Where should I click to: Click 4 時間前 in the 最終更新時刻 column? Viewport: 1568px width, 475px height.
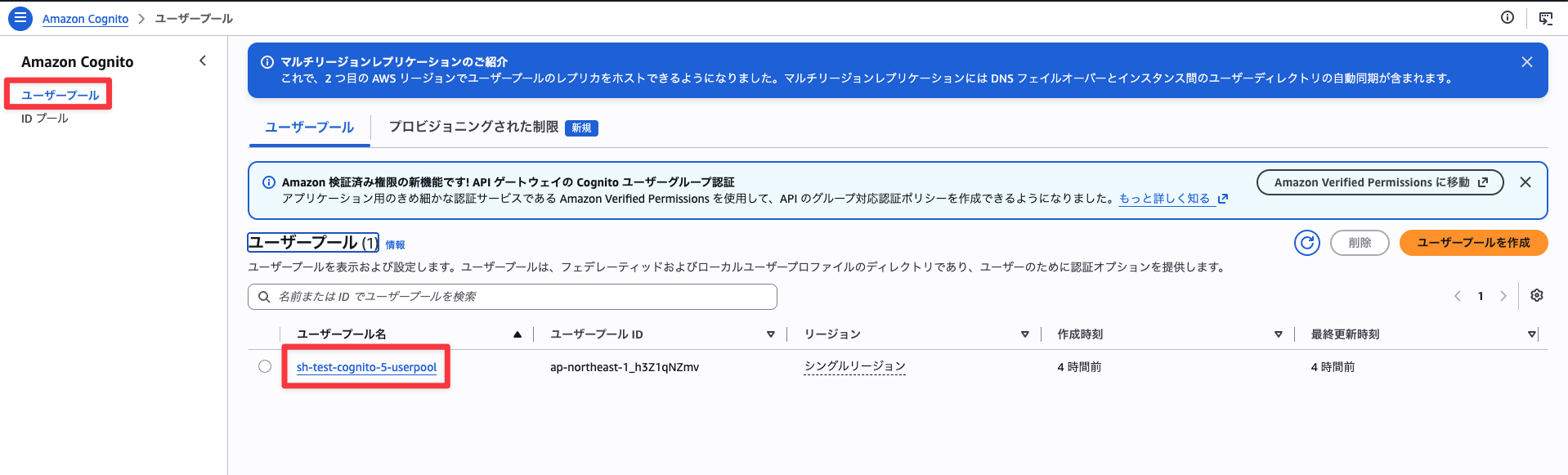(x=1333, y=367)
